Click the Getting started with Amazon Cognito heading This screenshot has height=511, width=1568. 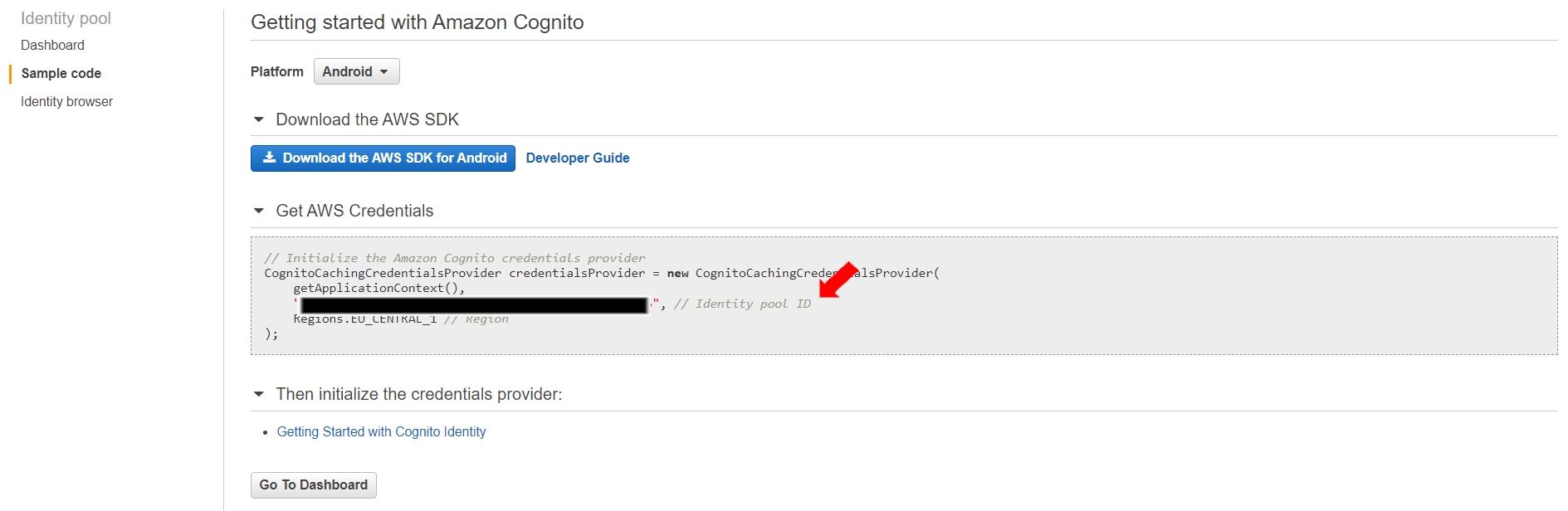coord(417,22)
